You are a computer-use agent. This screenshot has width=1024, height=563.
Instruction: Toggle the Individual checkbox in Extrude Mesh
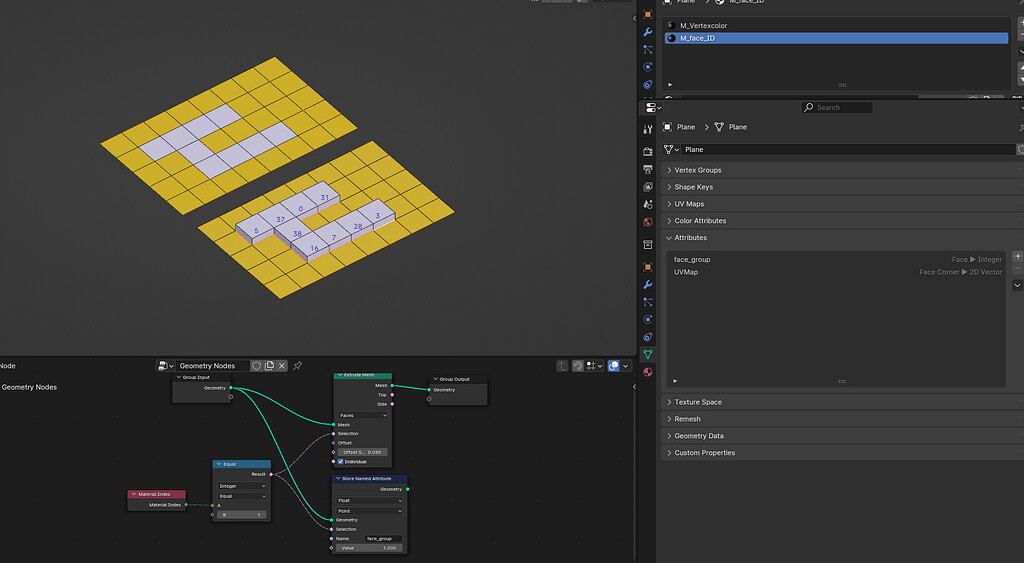(x=340, y=461)
